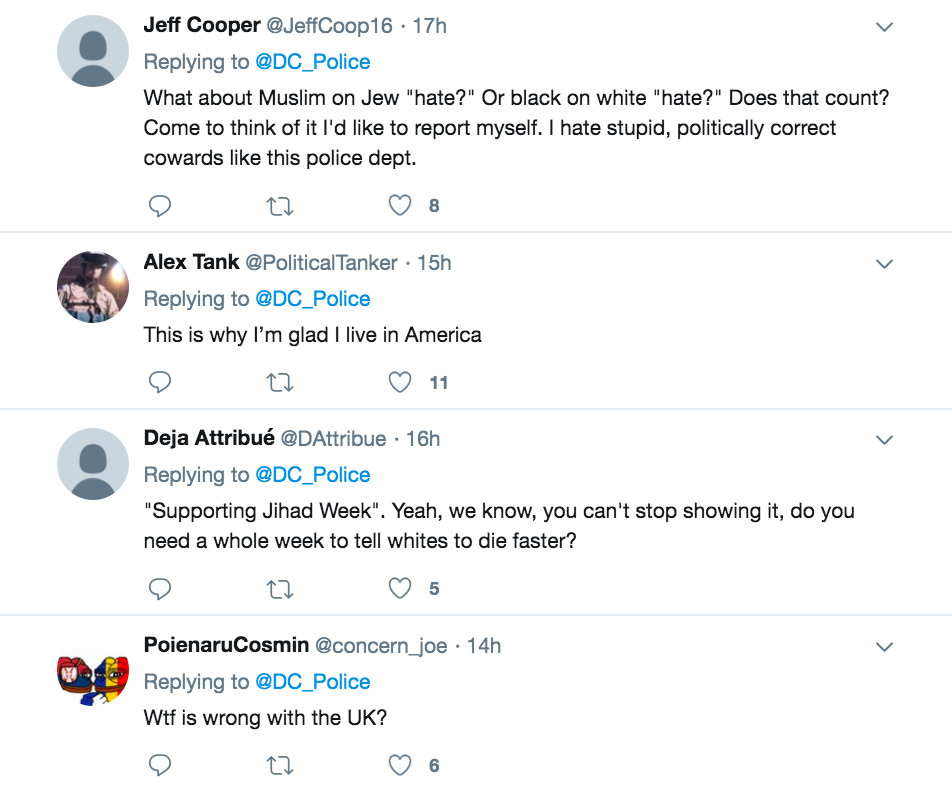Image resolution: width=952 pixels, height=789 pixels.
Task: Reply to Jeff Cooper's tweet
Action: [x=160, y=206]
